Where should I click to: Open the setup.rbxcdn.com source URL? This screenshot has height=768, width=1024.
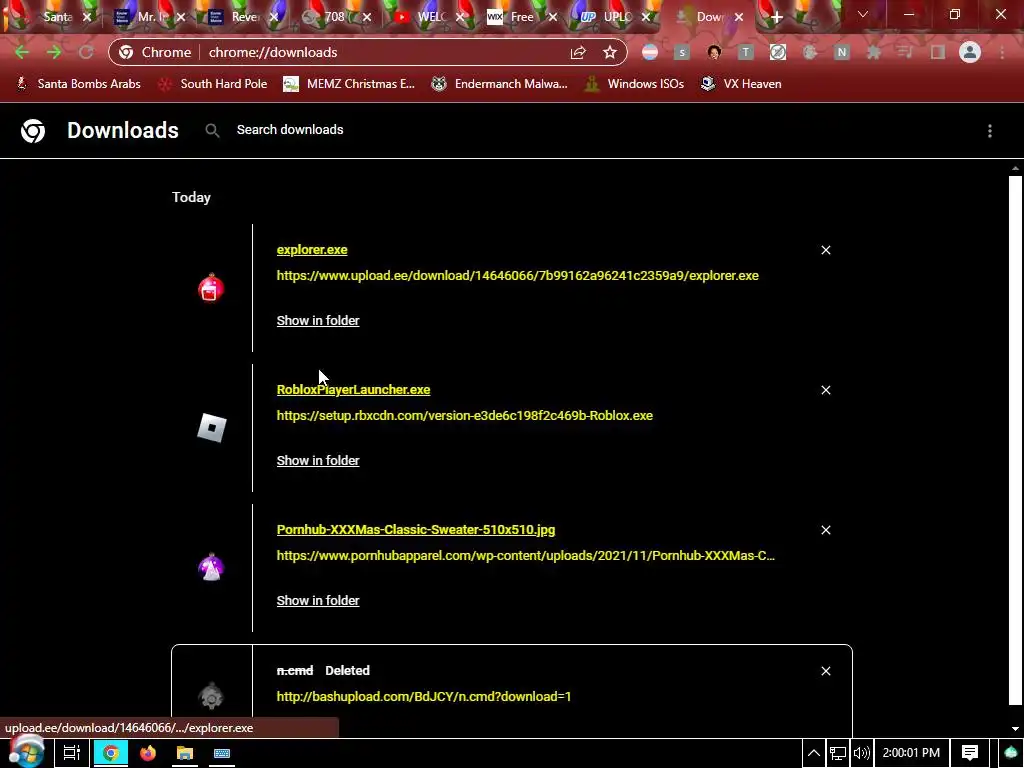(x=464, y=415)
